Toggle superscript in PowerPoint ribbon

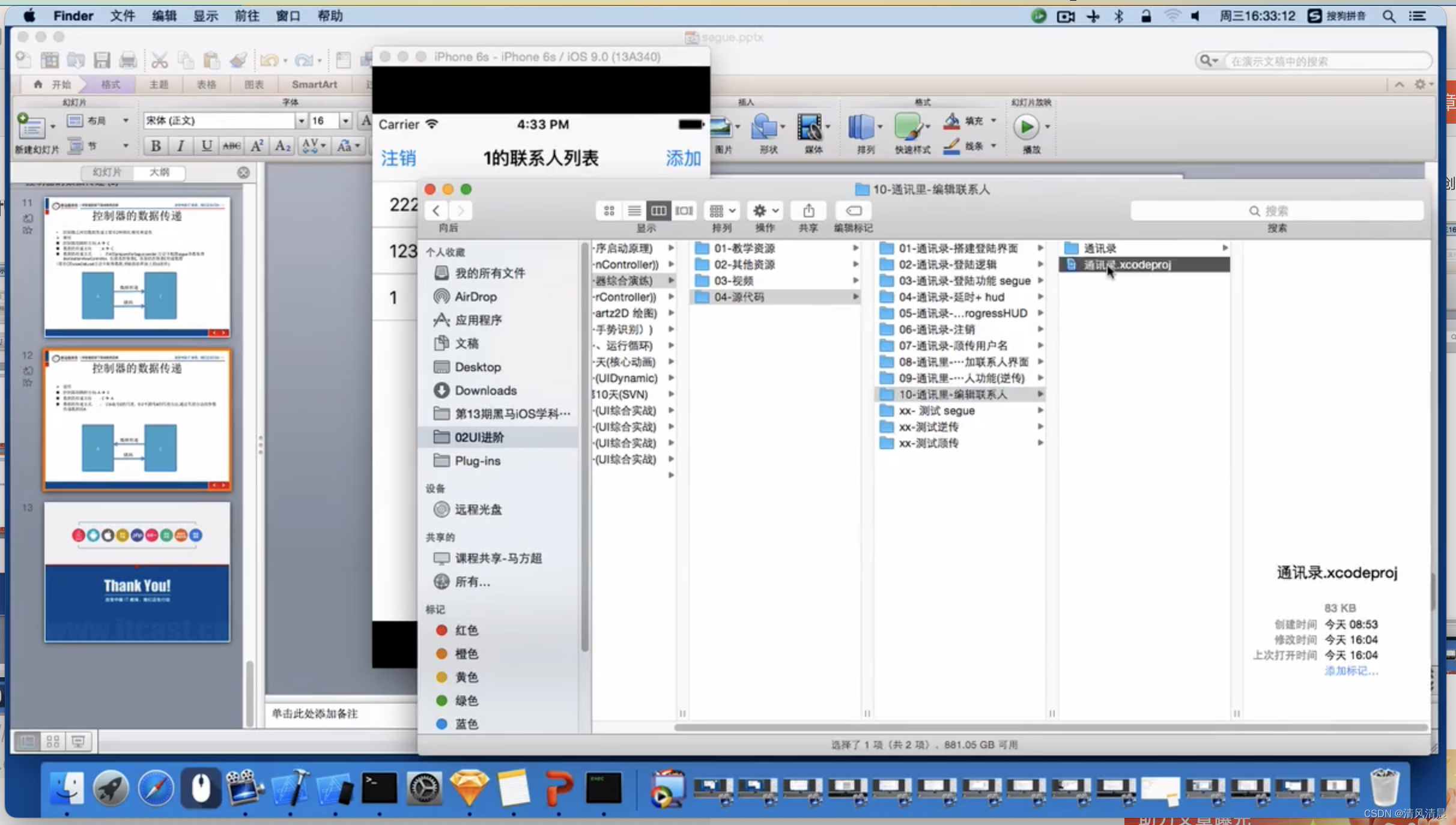pyautogui.click(x=256, y=145)
